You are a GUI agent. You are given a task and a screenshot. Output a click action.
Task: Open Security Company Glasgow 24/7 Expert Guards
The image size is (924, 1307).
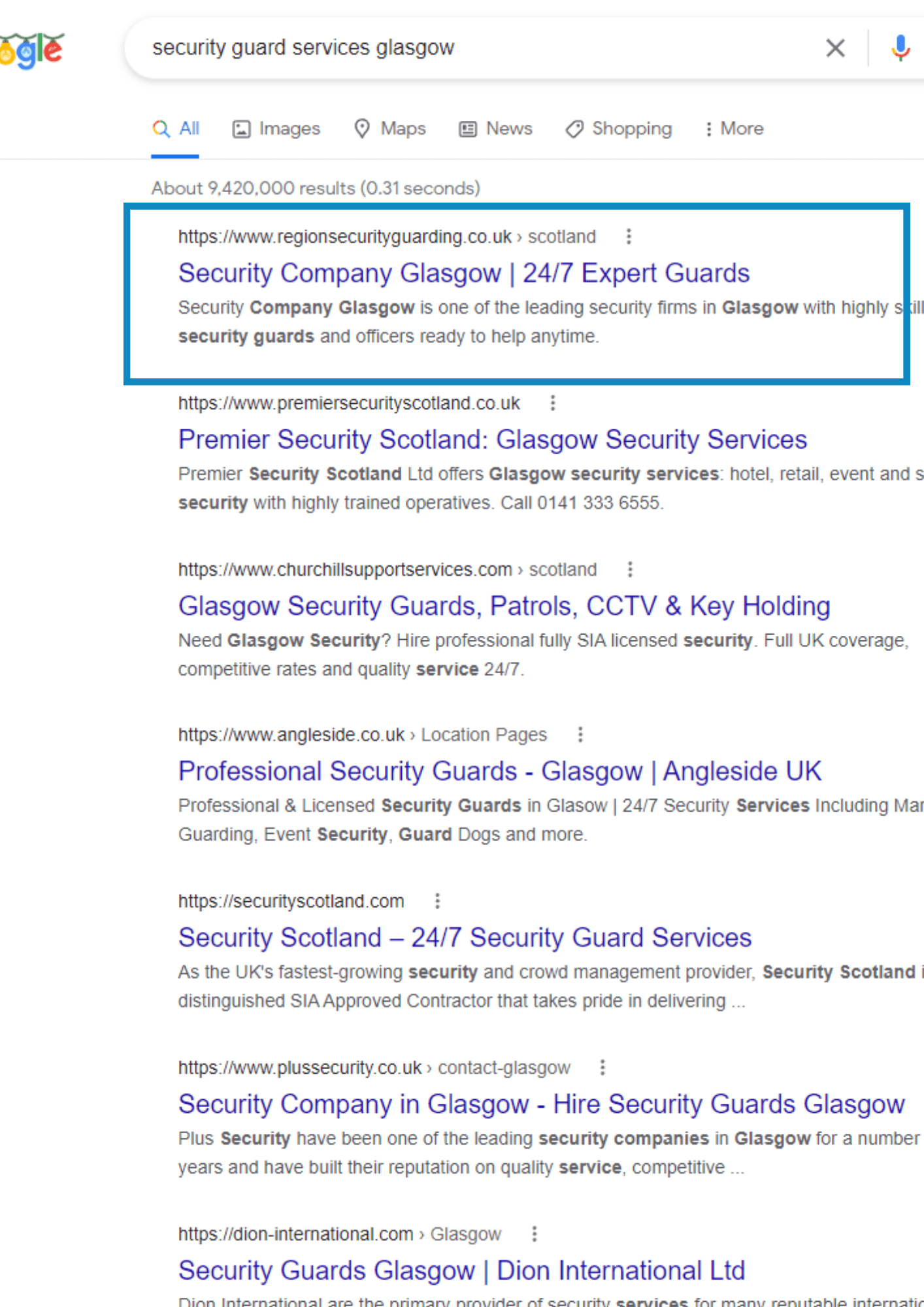464,273
